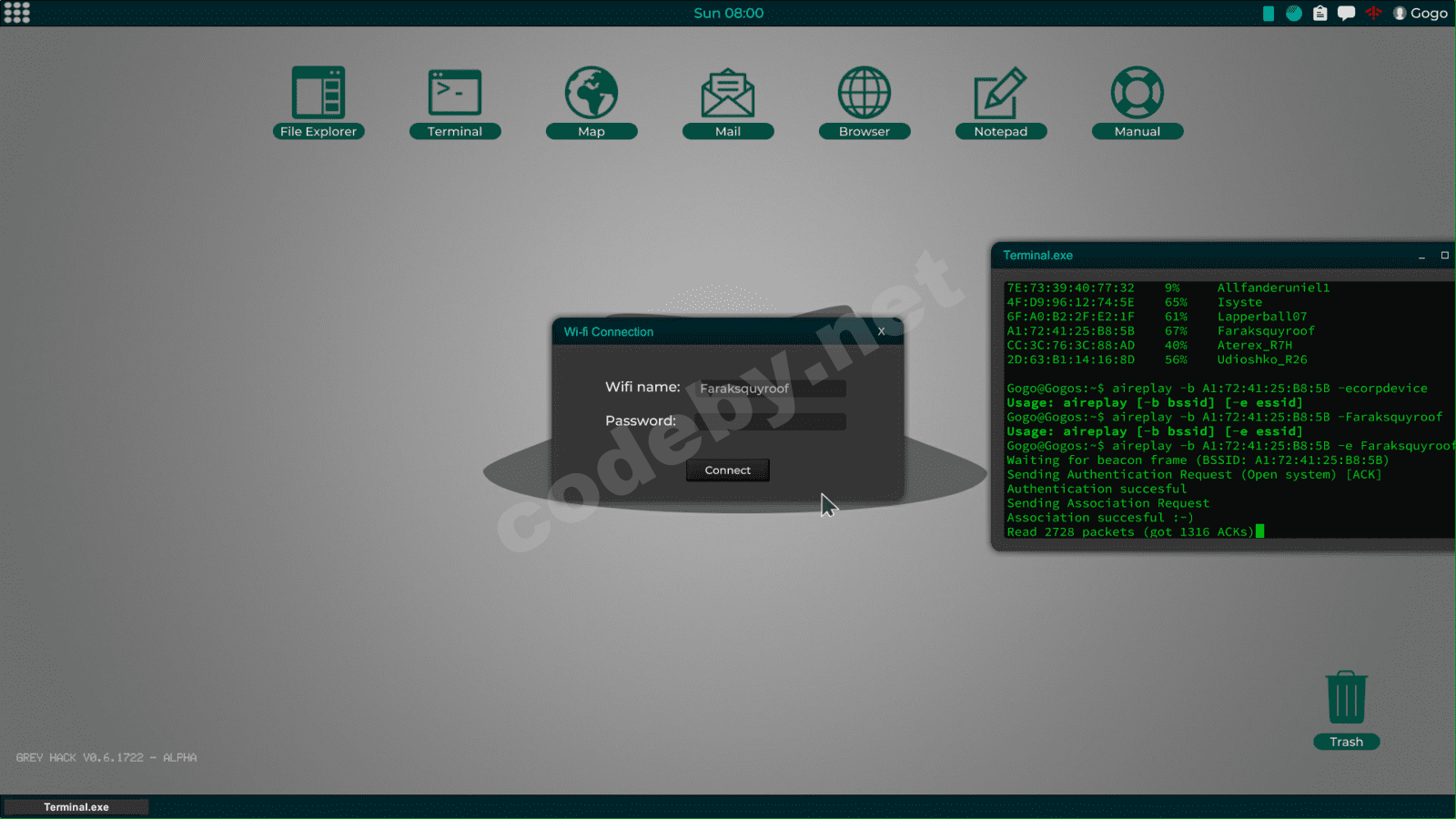Viewport: 1456px width, 819px height.
Task: Select Terminal.exe in the taskbar
Action: tap(76, 807)
